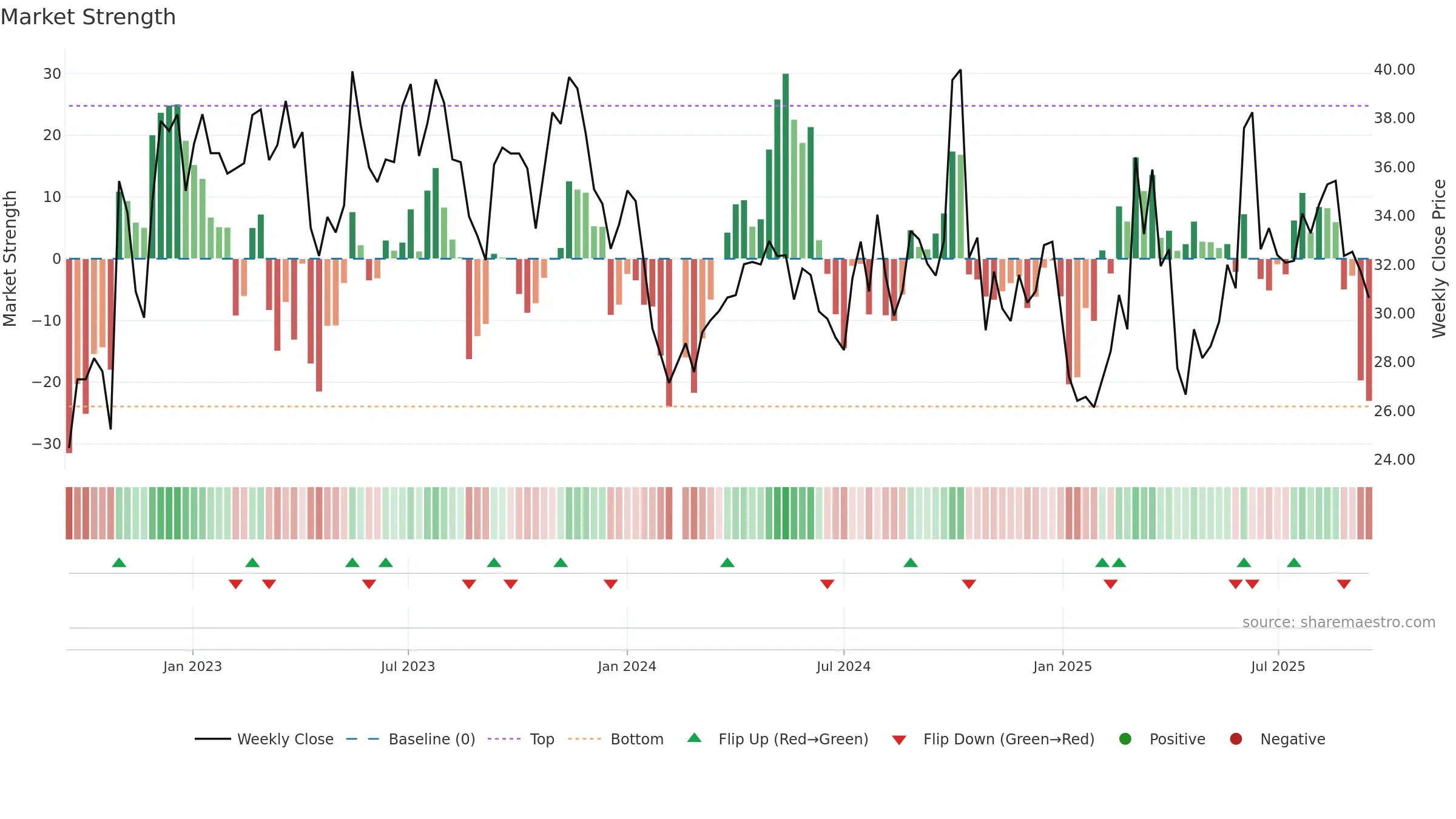Click the red Flip Down triangle legend icon
The height and width of the screenshot is (819, 1456).
tap(899, 740)
